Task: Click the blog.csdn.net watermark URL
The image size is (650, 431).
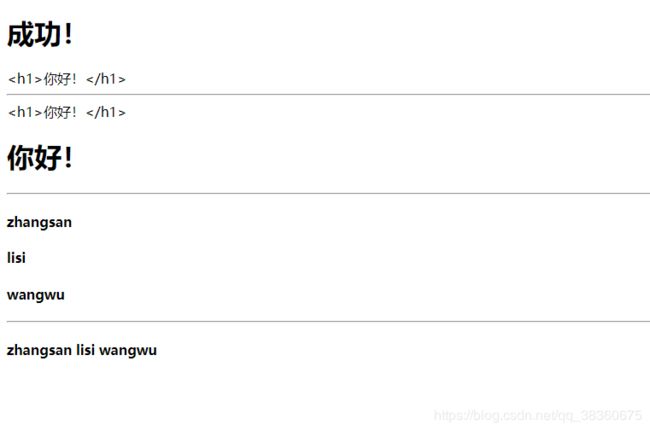Action: pyautogui.click(x=538, y=415)
